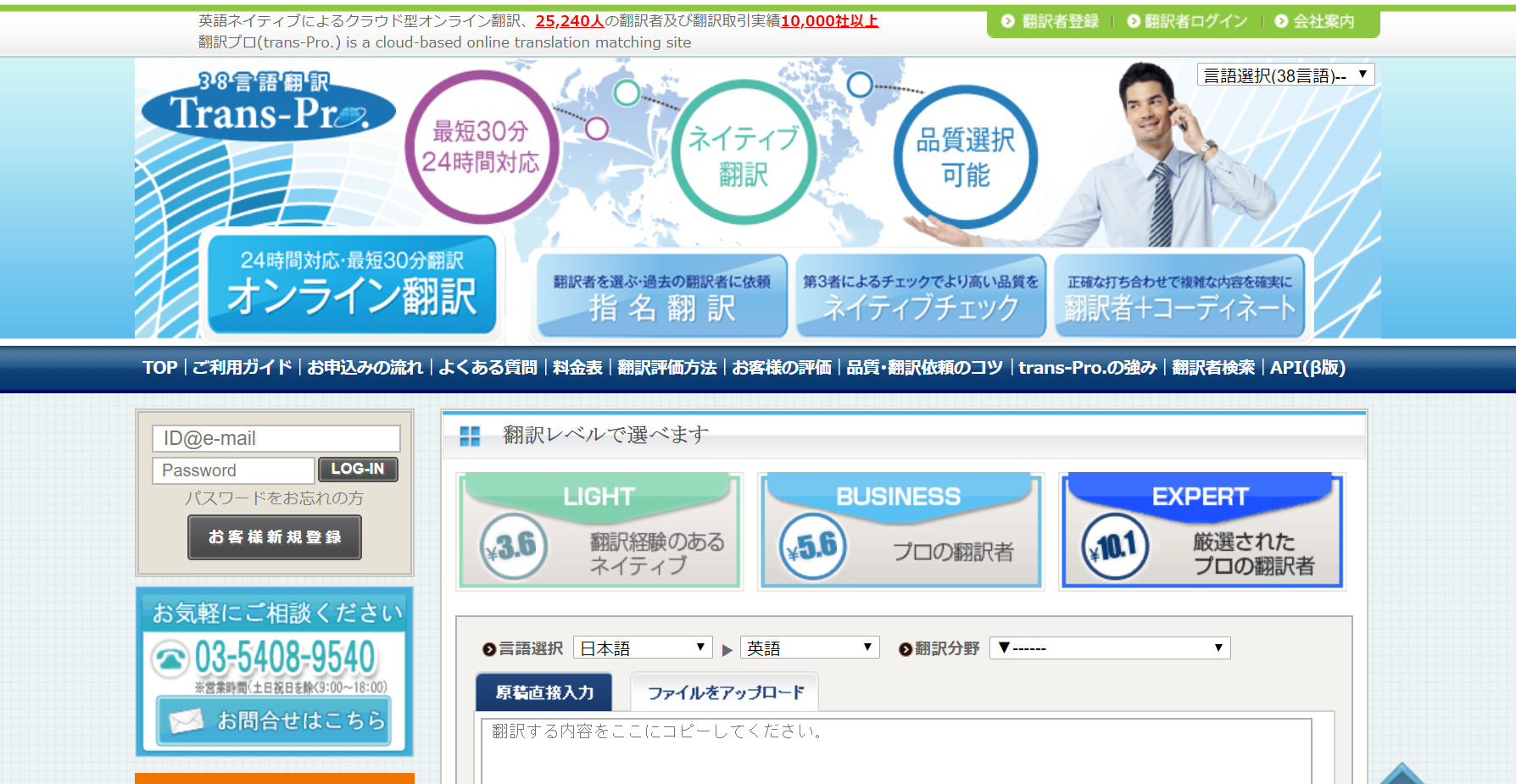This screenshot has height=784, width=1516.
Task: Click the お客様新規登録 button
Action: [275, 537]
